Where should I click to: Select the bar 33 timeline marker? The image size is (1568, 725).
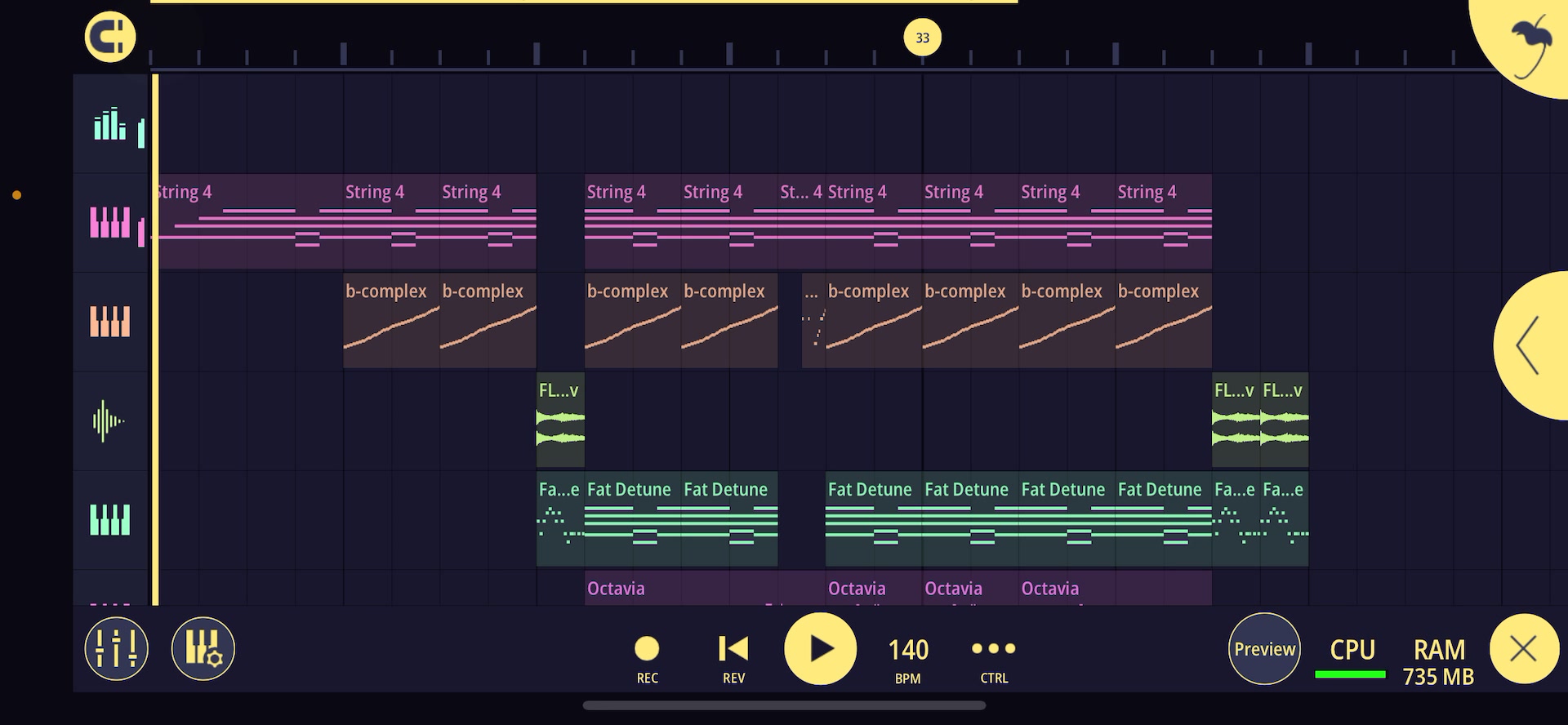coord(923,38)
